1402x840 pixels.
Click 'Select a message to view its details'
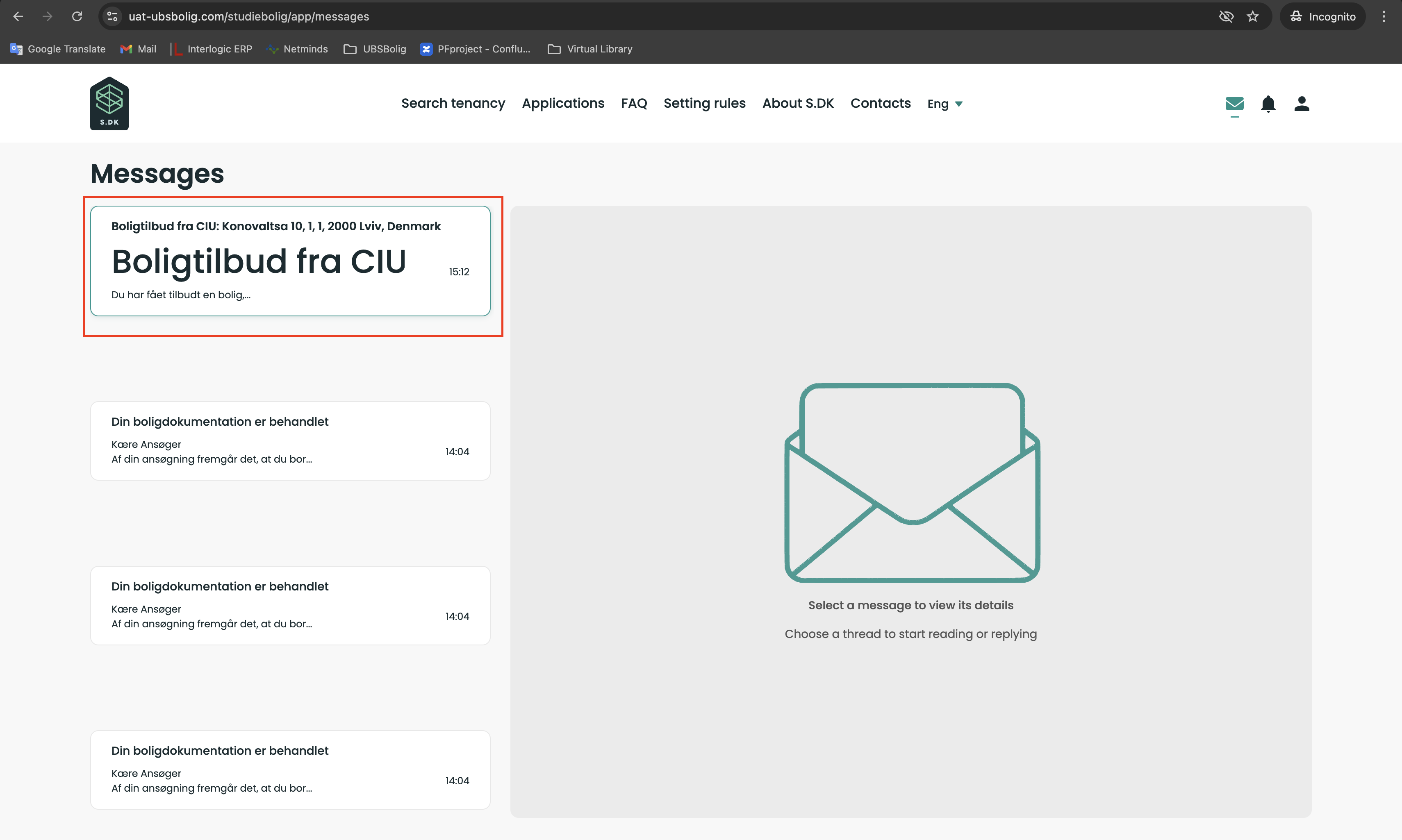[x=910, y=605]
